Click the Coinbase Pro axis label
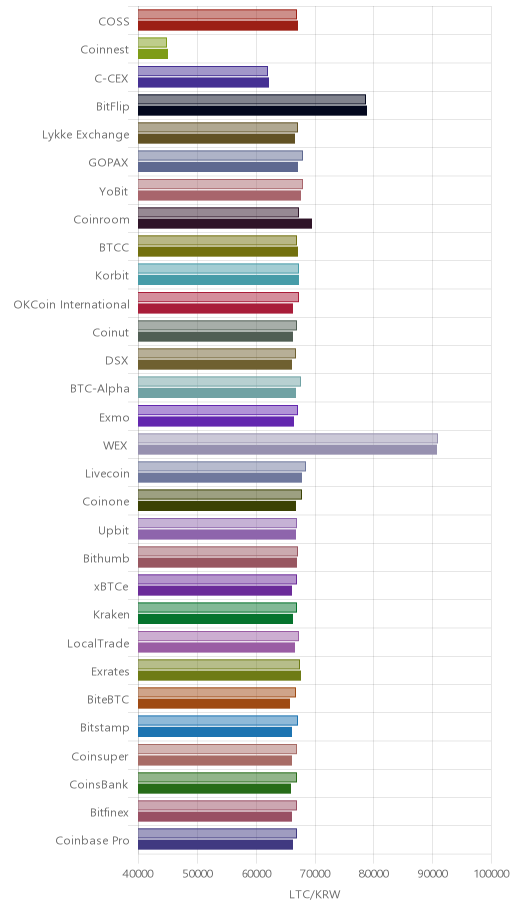The height and width of the screenshot is (912, 512). (x=93, y=840)
